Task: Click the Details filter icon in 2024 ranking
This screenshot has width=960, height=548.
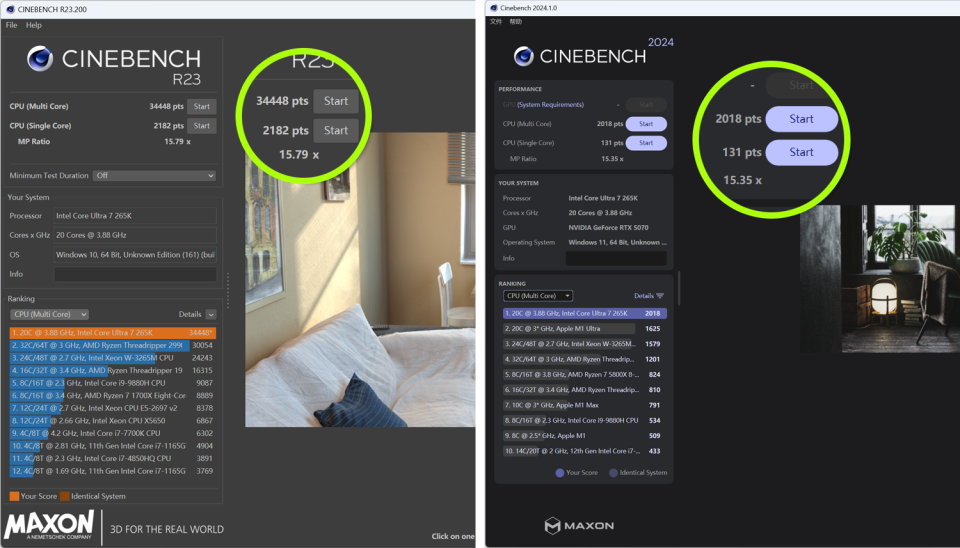Action: [660, 296]
